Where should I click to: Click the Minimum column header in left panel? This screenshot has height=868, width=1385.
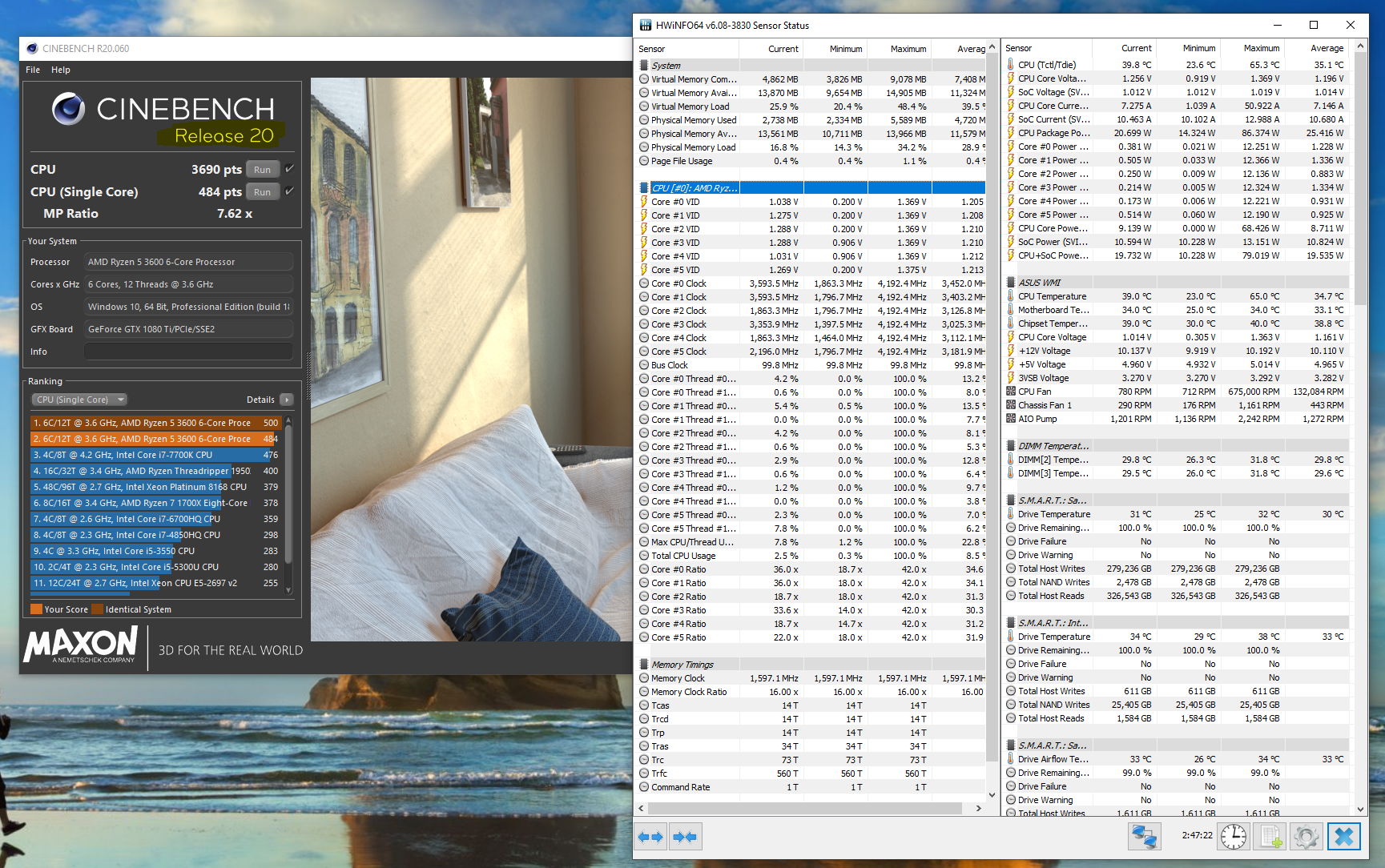point(835,49)
